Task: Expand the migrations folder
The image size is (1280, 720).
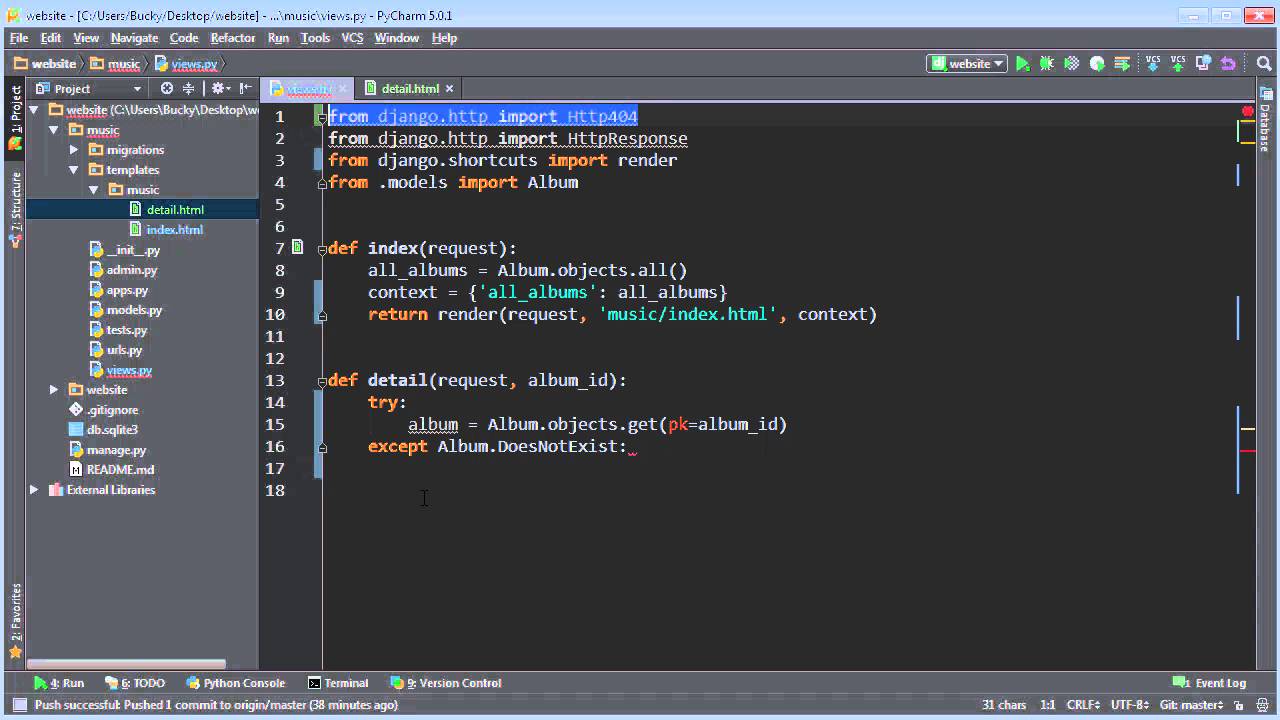Action: 73,150
